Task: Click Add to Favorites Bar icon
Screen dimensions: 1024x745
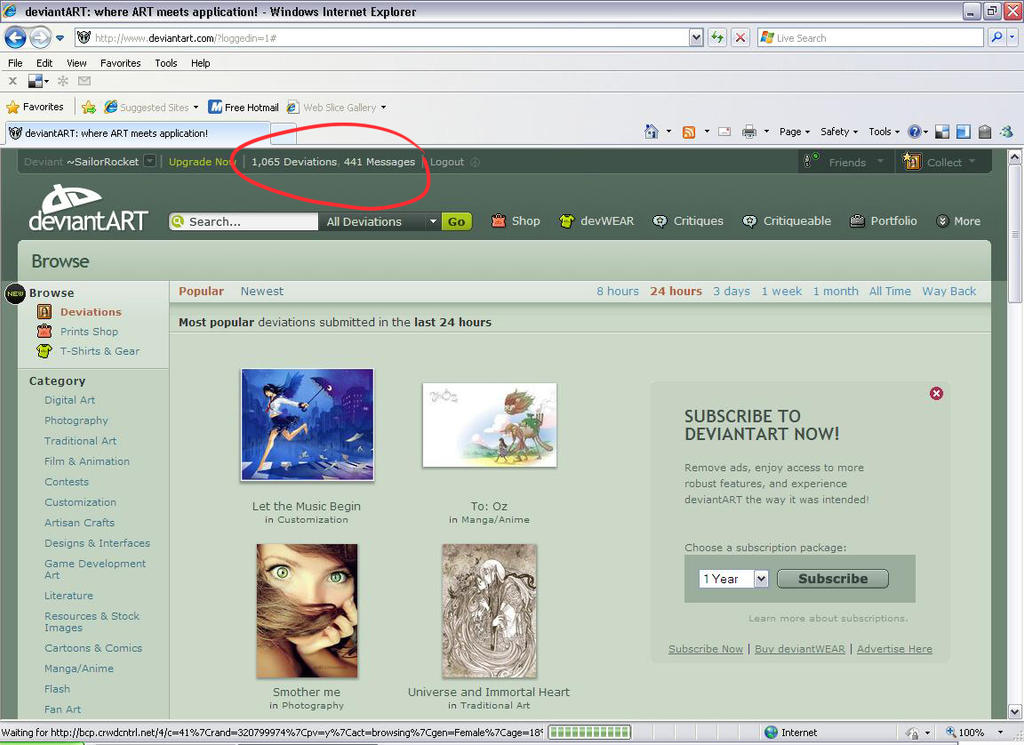Action: pyautogui.click(x=89, y=107)
